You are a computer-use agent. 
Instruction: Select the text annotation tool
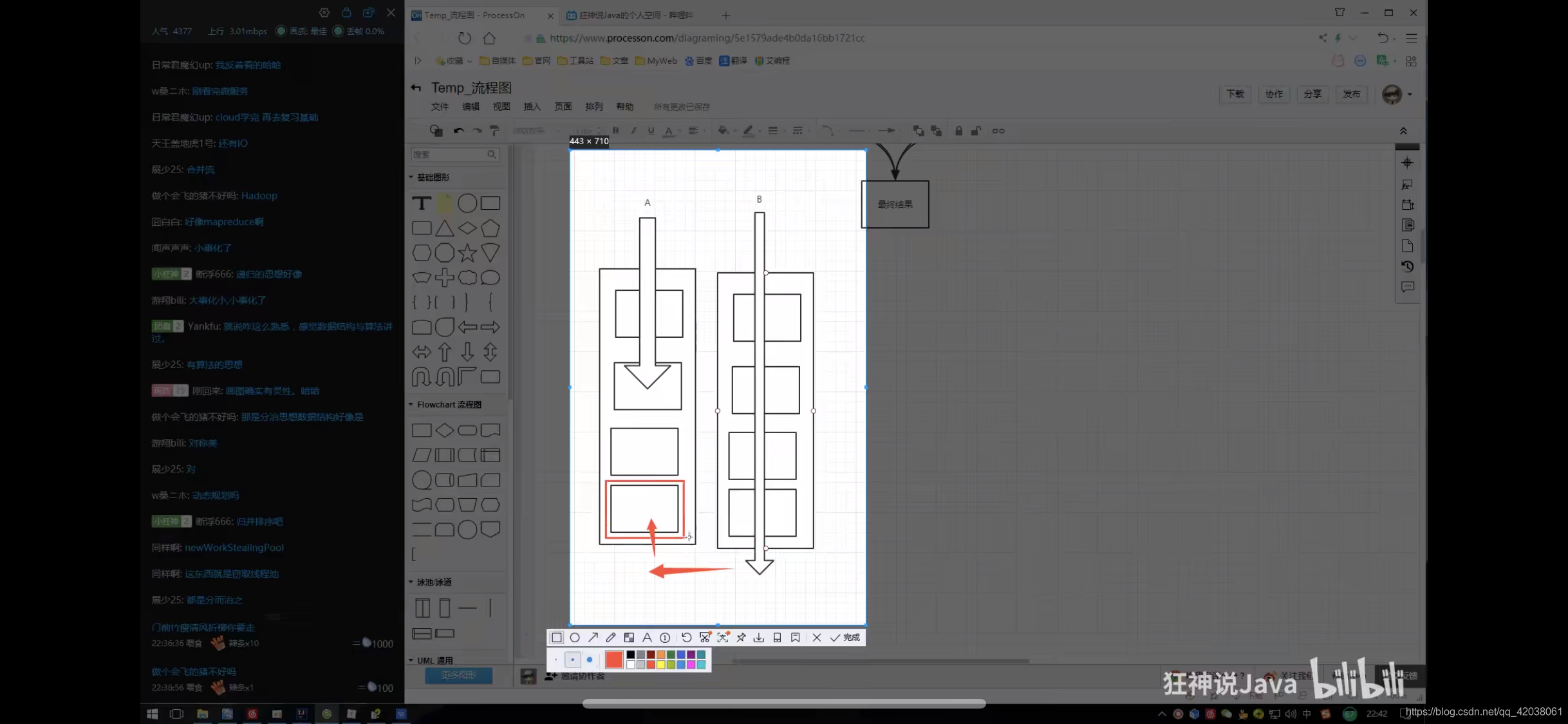tap(647, 638)
